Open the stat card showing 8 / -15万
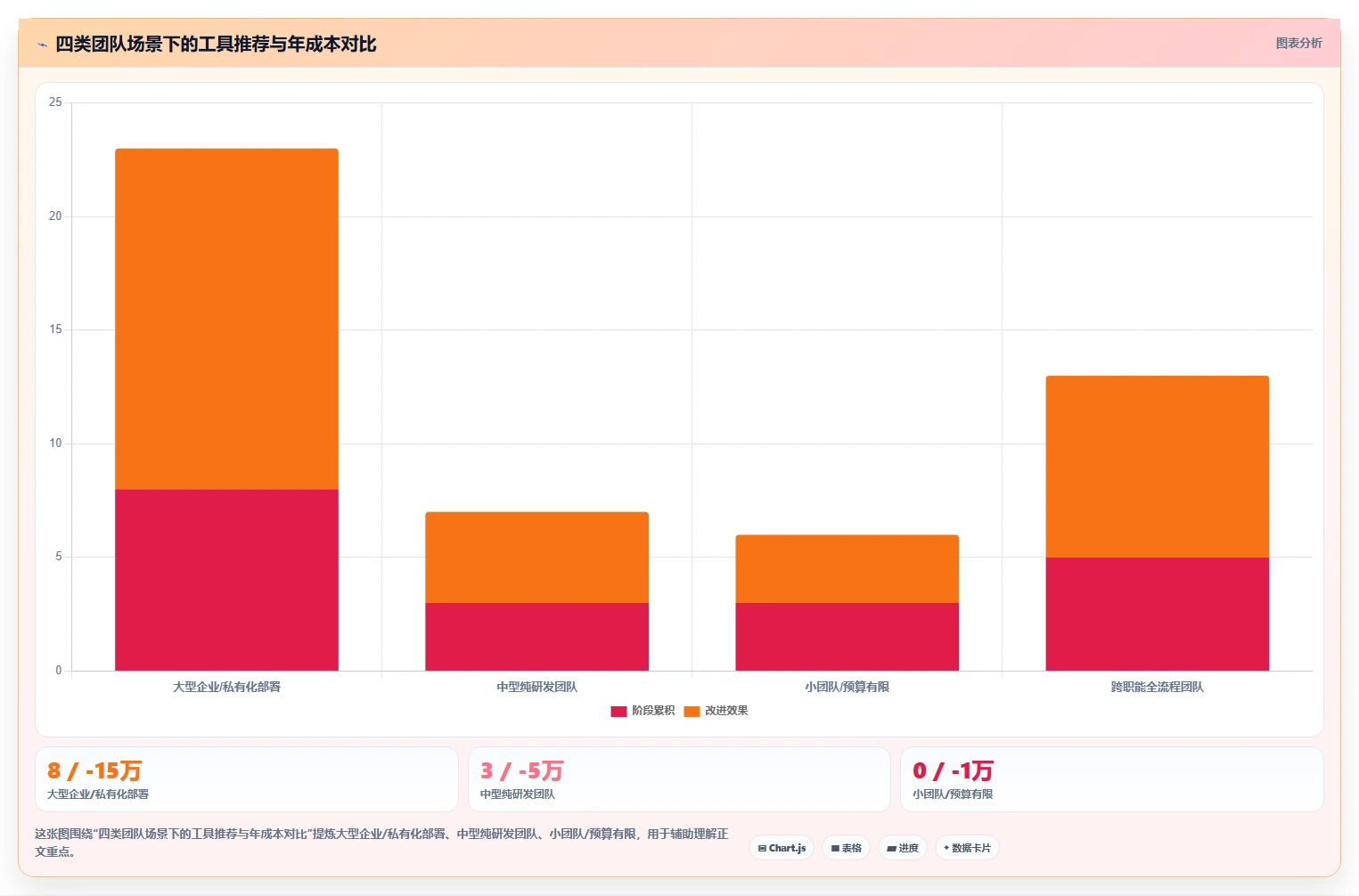Viewport: 1359px width, 896px height. point(247,779)
